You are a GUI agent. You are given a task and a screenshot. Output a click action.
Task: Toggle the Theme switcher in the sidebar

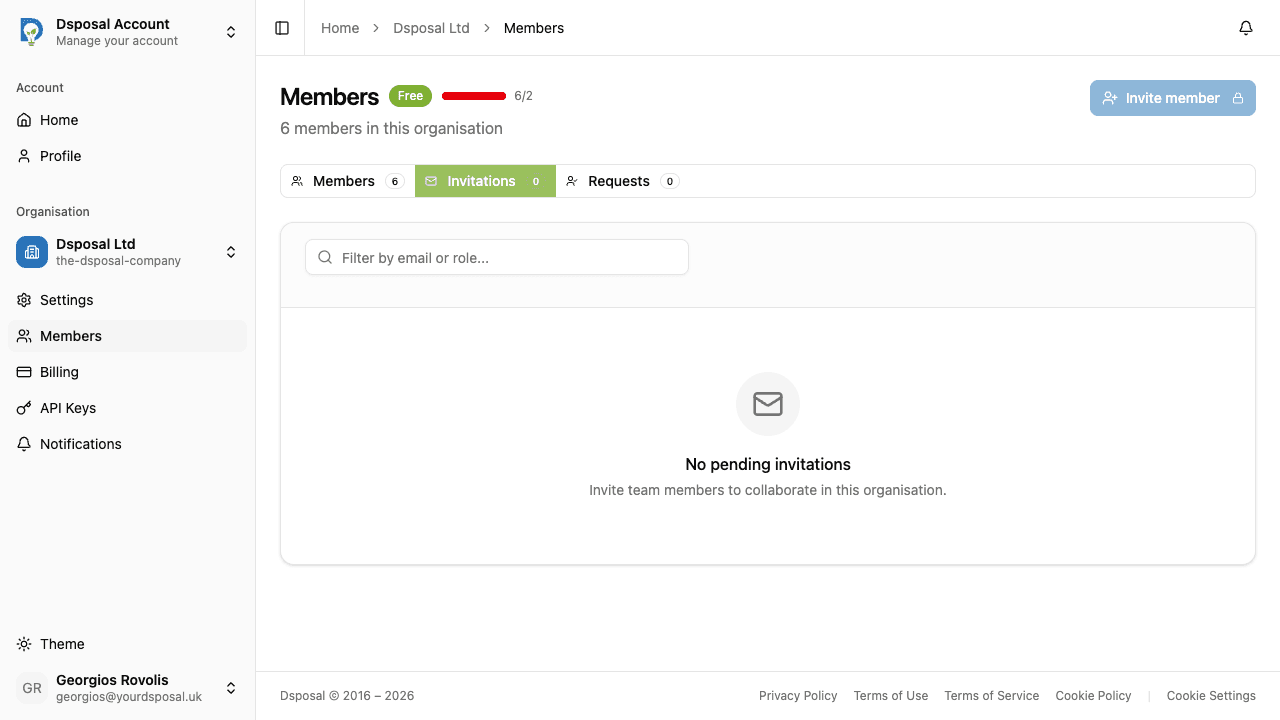click(50, 644)
